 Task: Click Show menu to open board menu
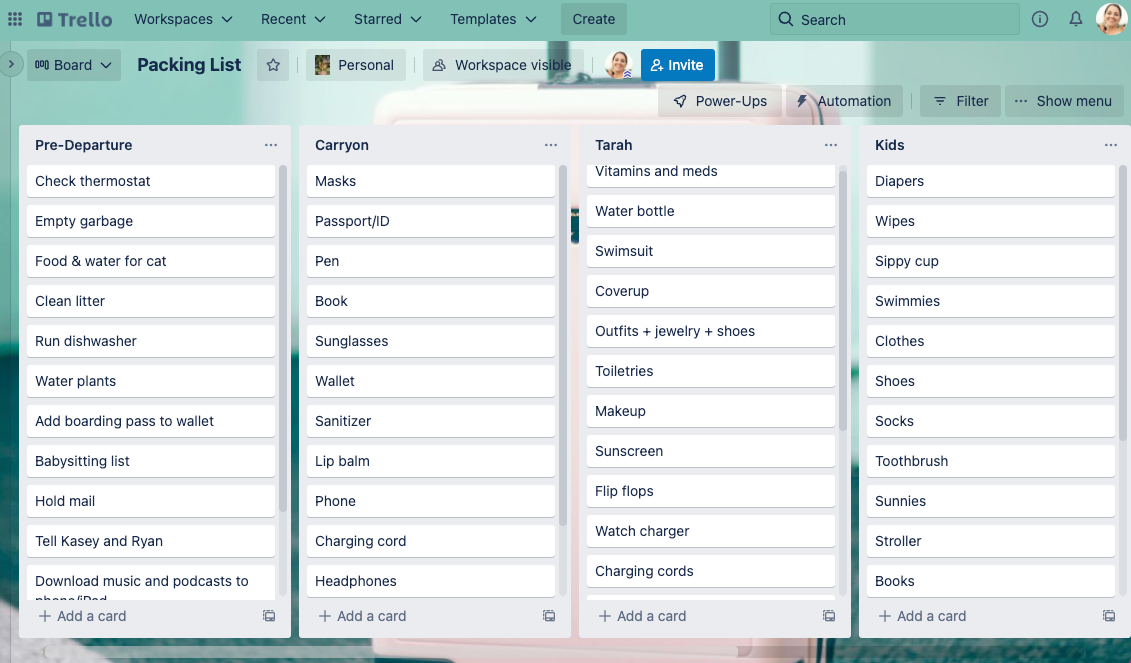pos(1064,101)
